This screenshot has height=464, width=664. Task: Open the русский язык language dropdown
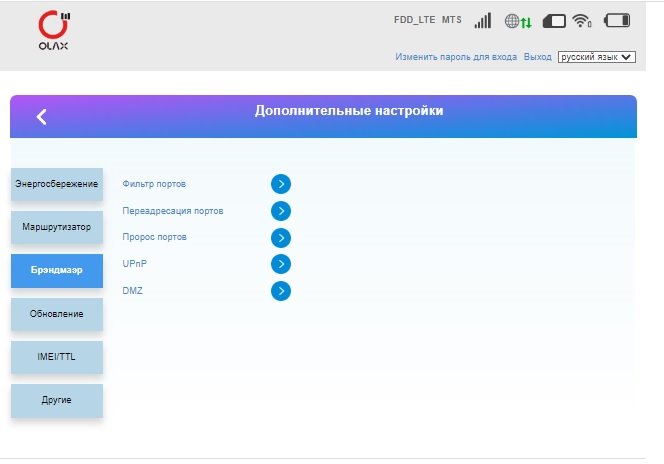(597, 57)
